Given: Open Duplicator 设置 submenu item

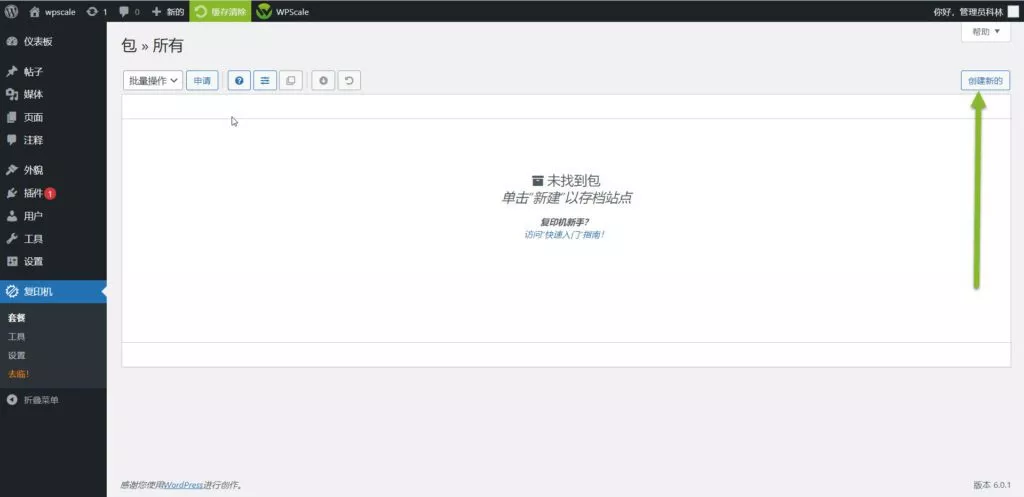Looking at the screenshot, I should click(16, 356).
